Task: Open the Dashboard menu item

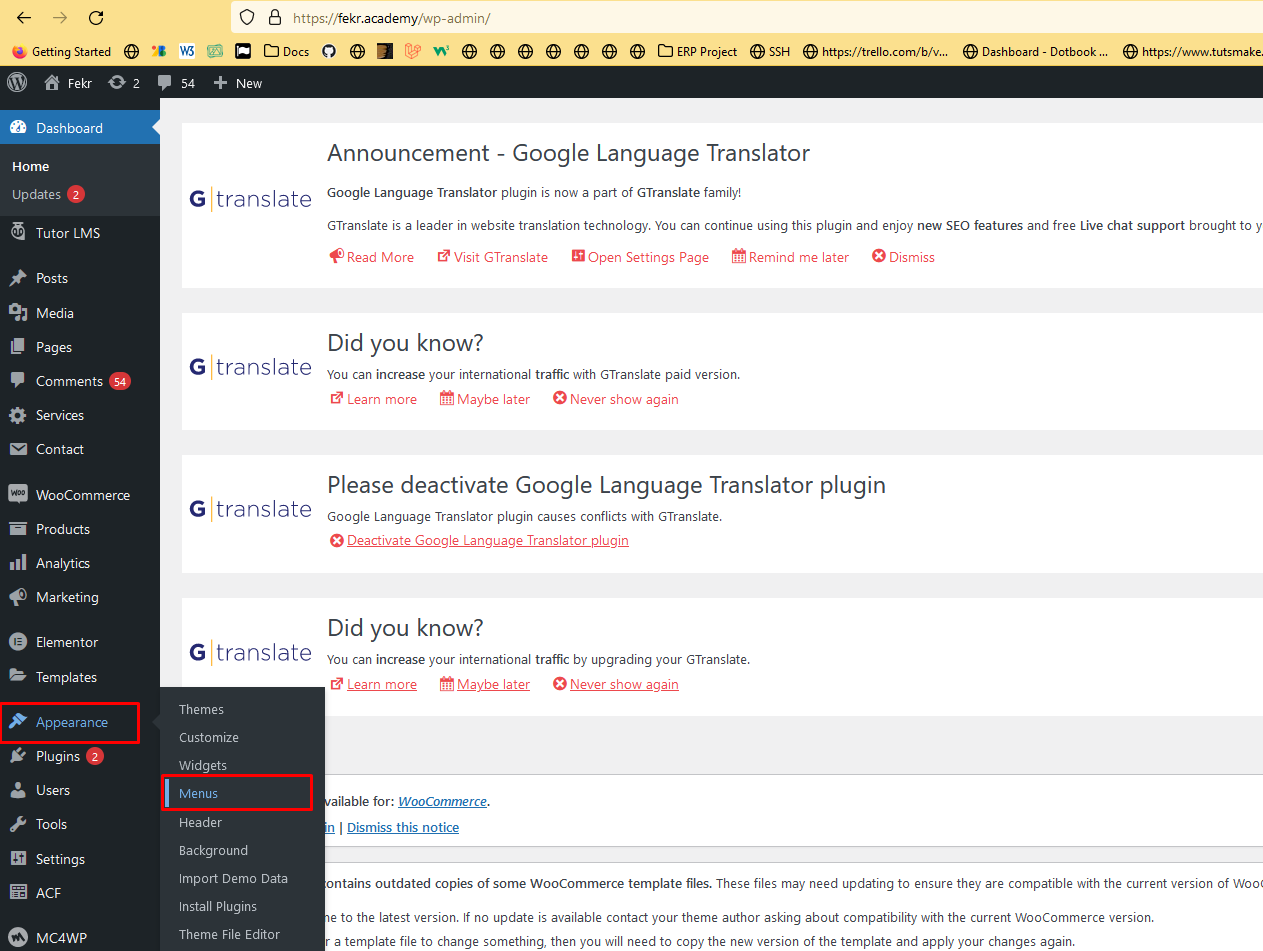Action: (x=79, y=128)
